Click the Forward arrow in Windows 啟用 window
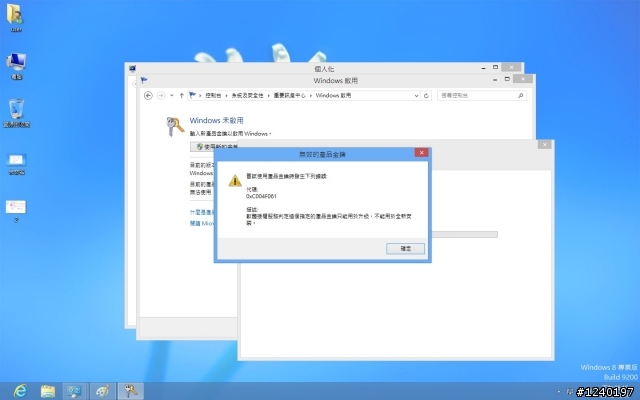 click(161, 96)
